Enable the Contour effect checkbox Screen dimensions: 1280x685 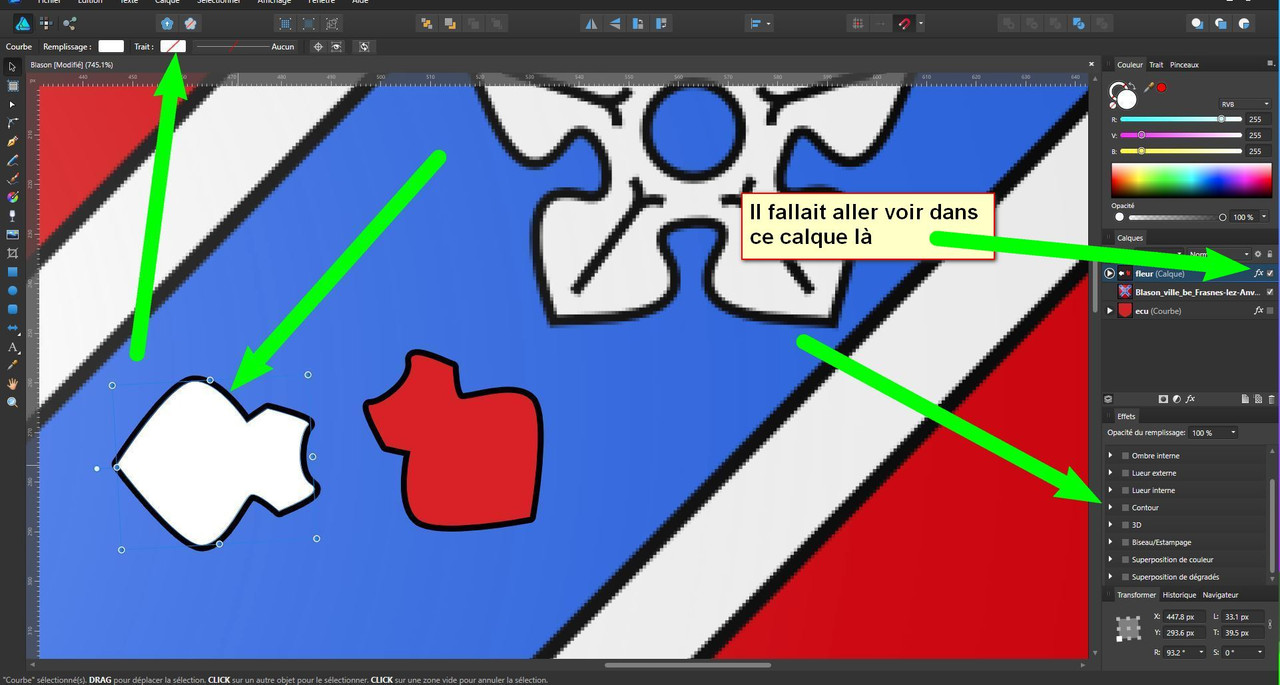(1125, 507)
